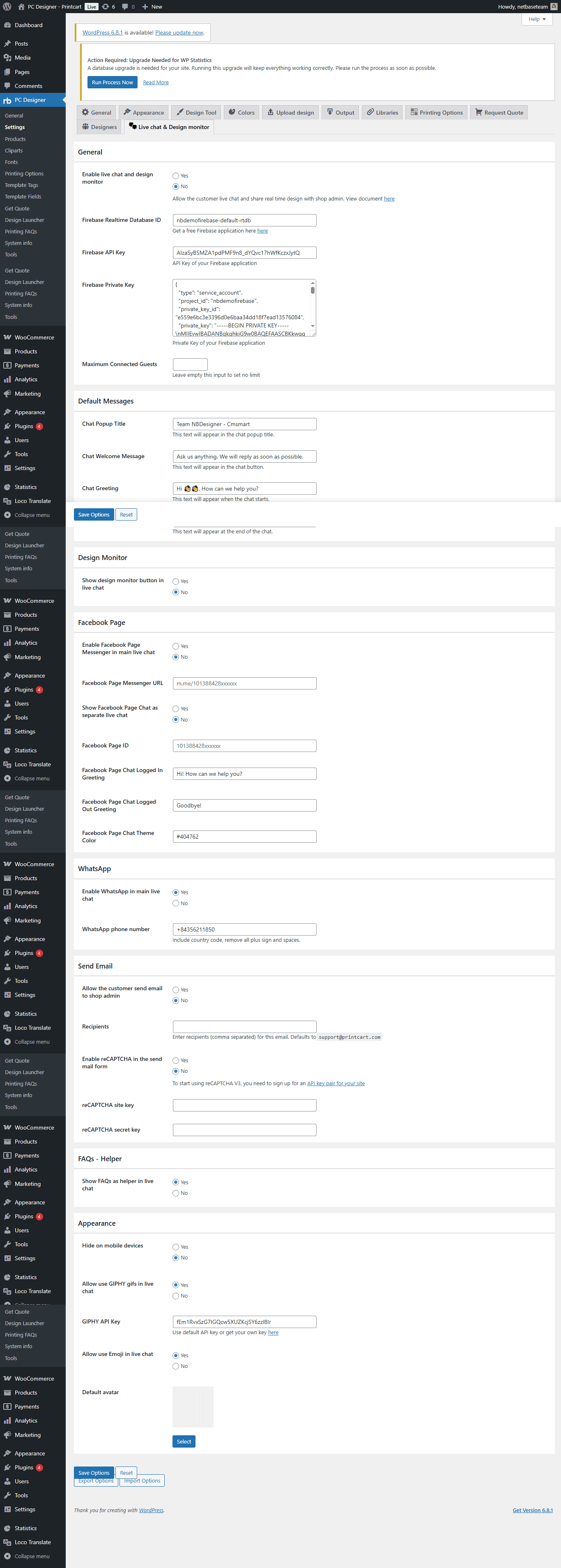
Task: Focus the Firebase Realtime Database ID field
Action: click(x=245, y=220)
